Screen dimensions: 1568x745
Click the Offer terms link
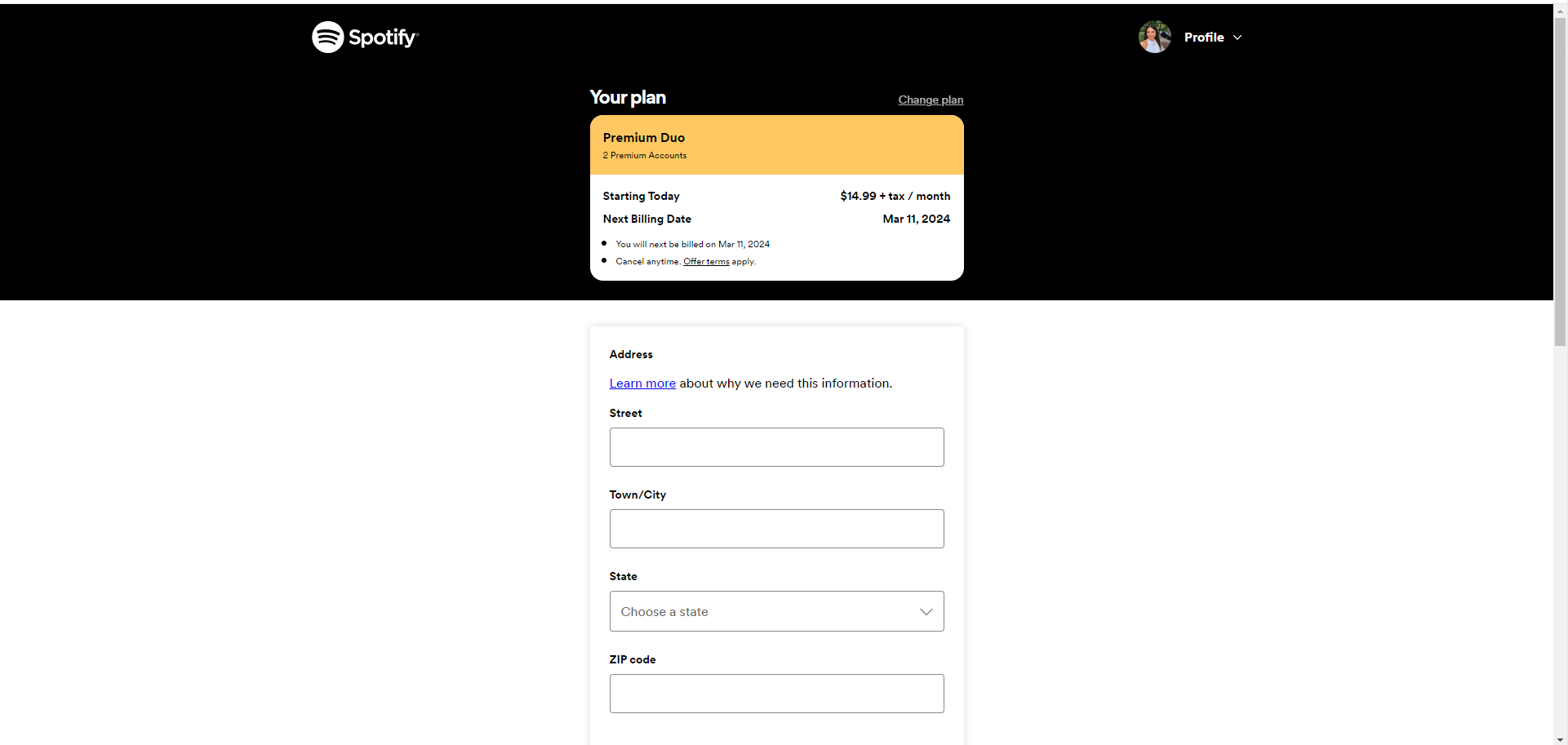[x=705, y=261]
